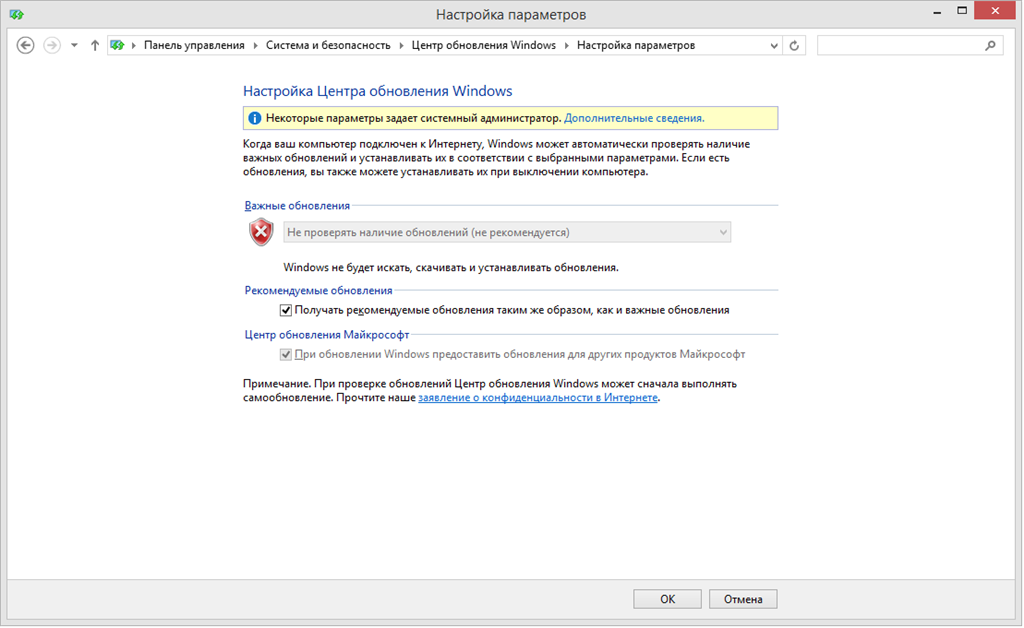Open Панель управления breadcrumb

(x=194, y=45)
